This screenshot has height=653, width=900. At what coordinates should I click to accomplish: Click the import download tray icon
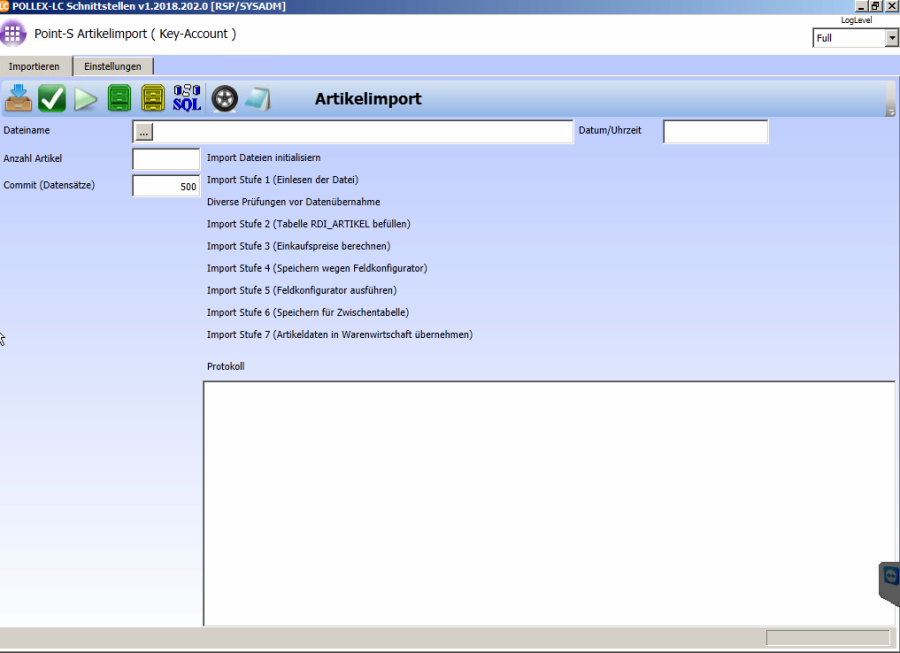[x=19, y=99]
